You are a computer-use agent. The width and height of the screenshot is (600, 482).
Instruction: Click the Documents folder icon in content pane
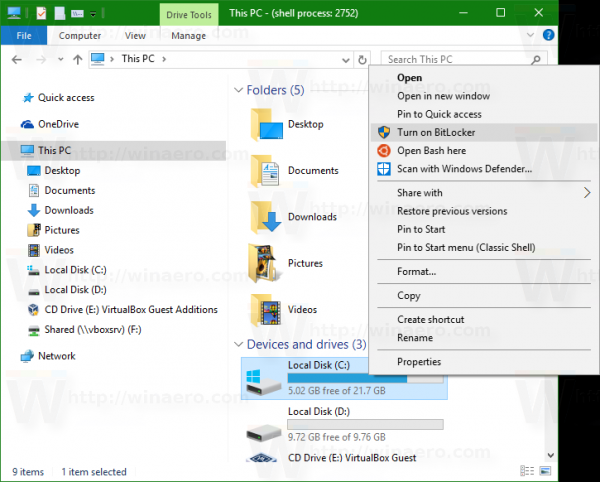click(265, 171)
